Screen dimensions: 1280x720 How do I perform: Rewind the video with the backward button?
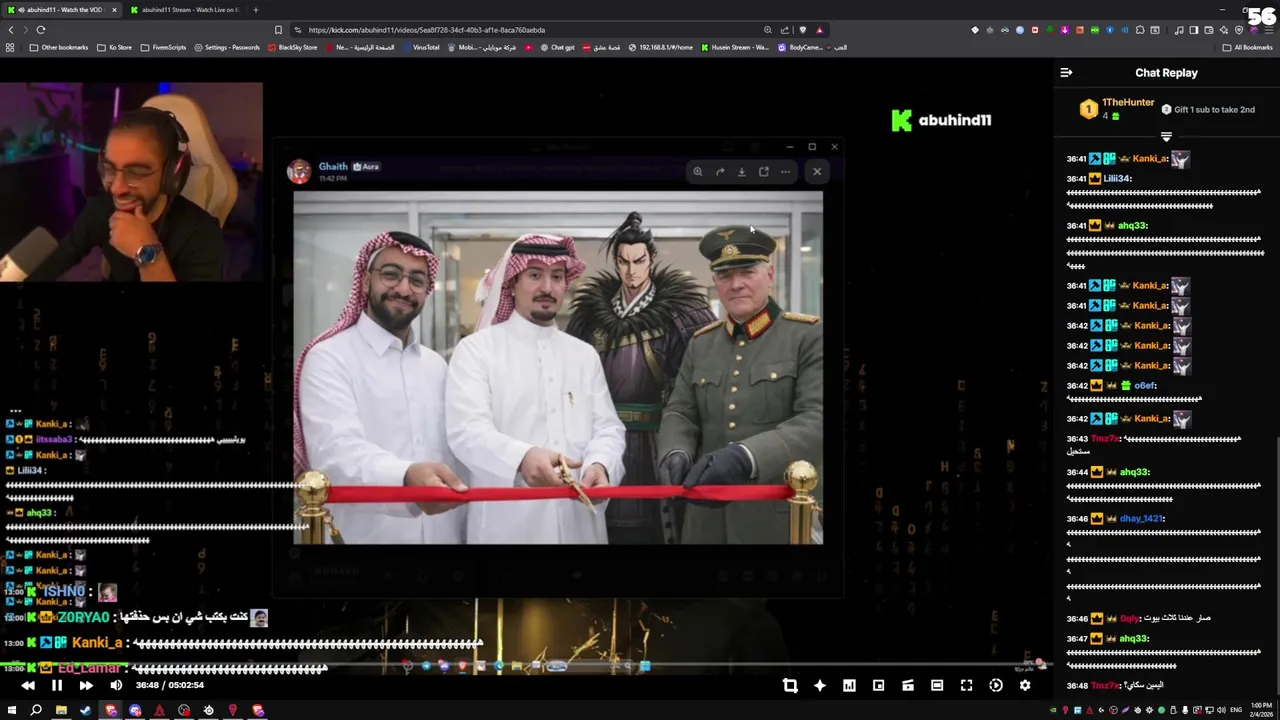pos(28,685)
